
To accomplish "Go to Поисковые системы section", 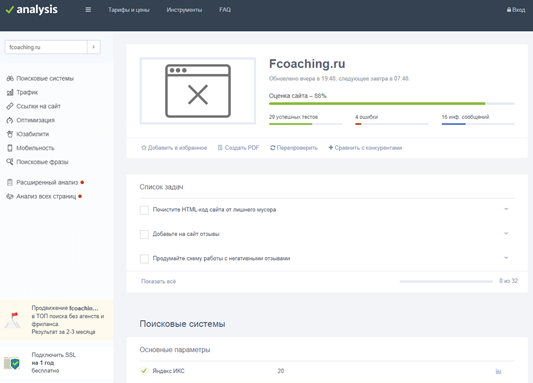I will coord(45,79).
